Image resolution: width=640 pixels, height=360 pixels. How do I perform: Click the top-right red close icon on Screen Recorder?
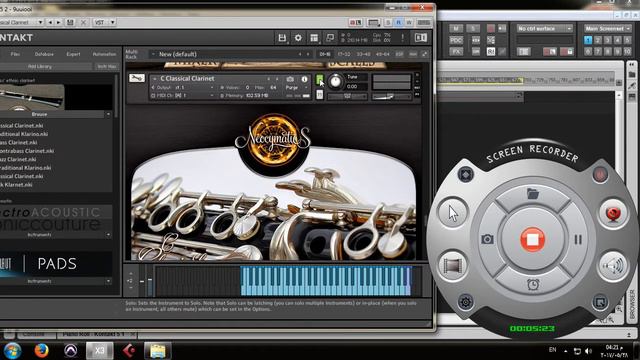point(600,174)
